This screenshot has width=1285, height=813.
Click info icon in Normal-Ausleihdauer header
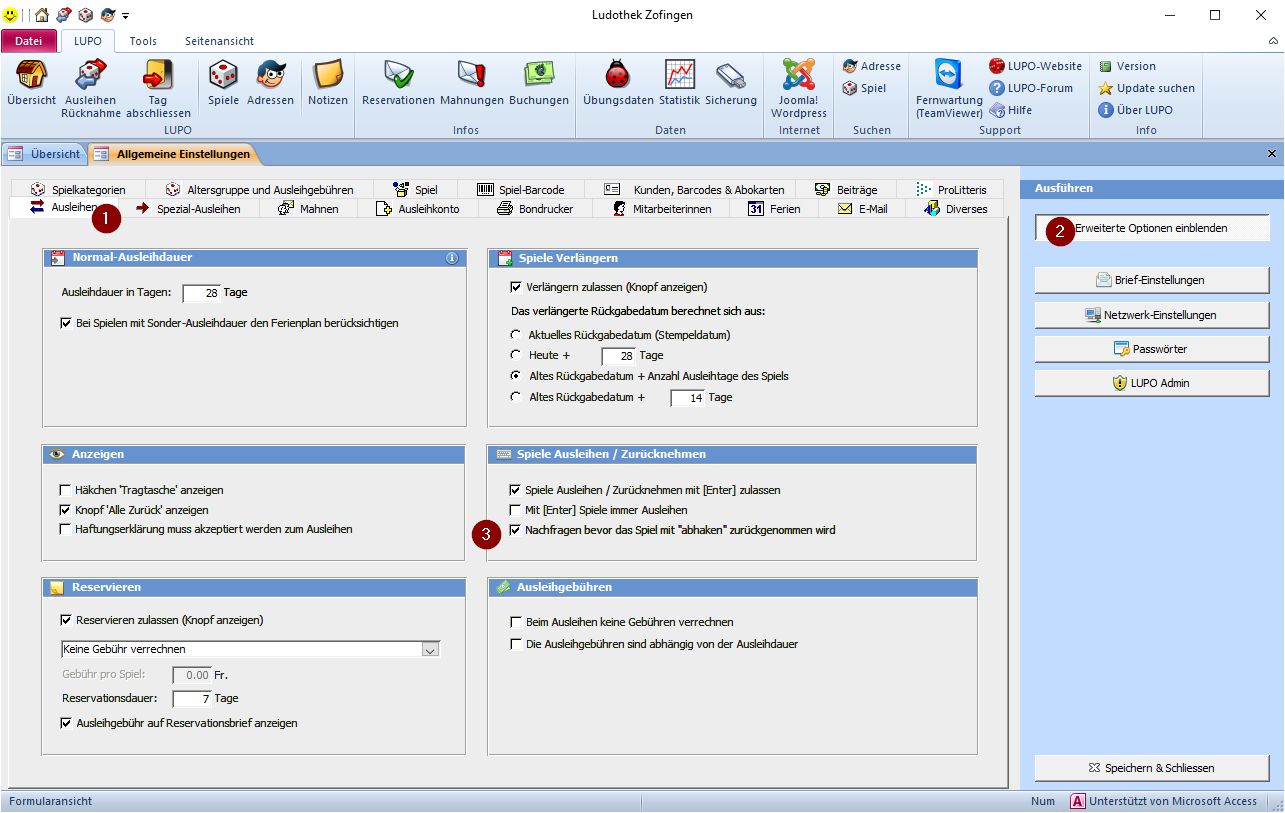click(x=452, y=258)
